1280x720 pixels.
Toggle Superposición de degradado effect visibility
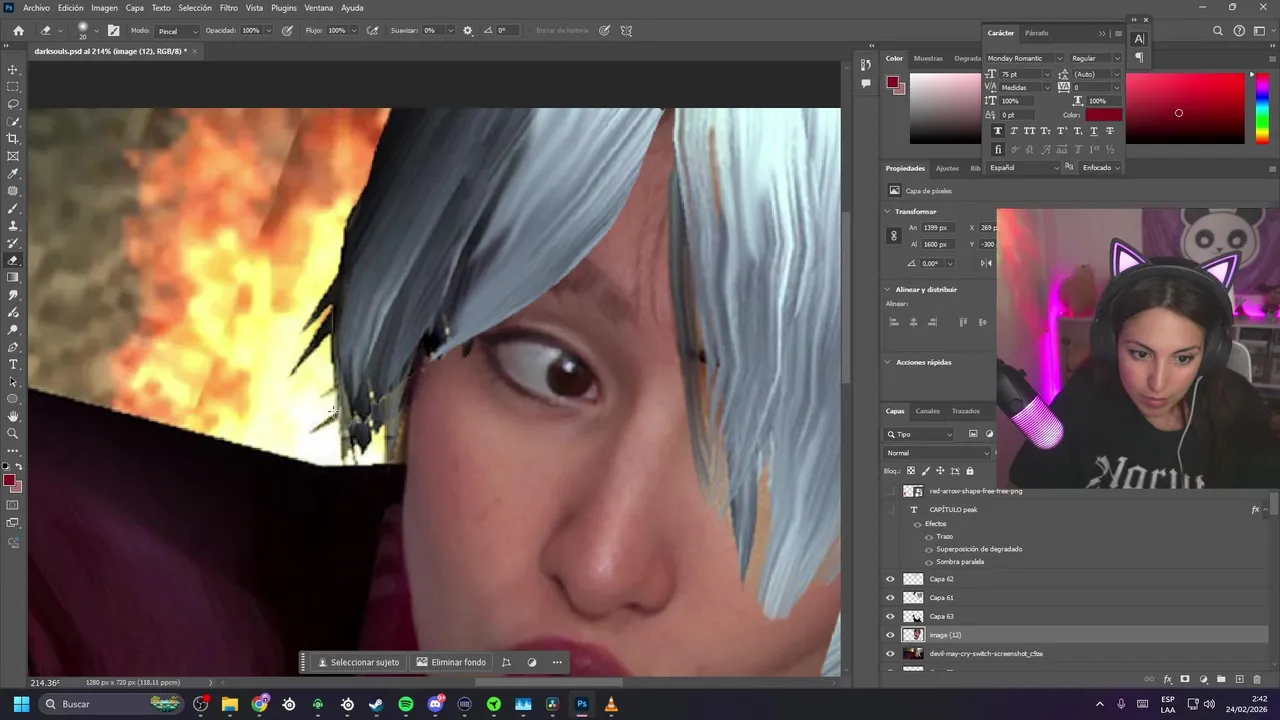click(928, 549)
